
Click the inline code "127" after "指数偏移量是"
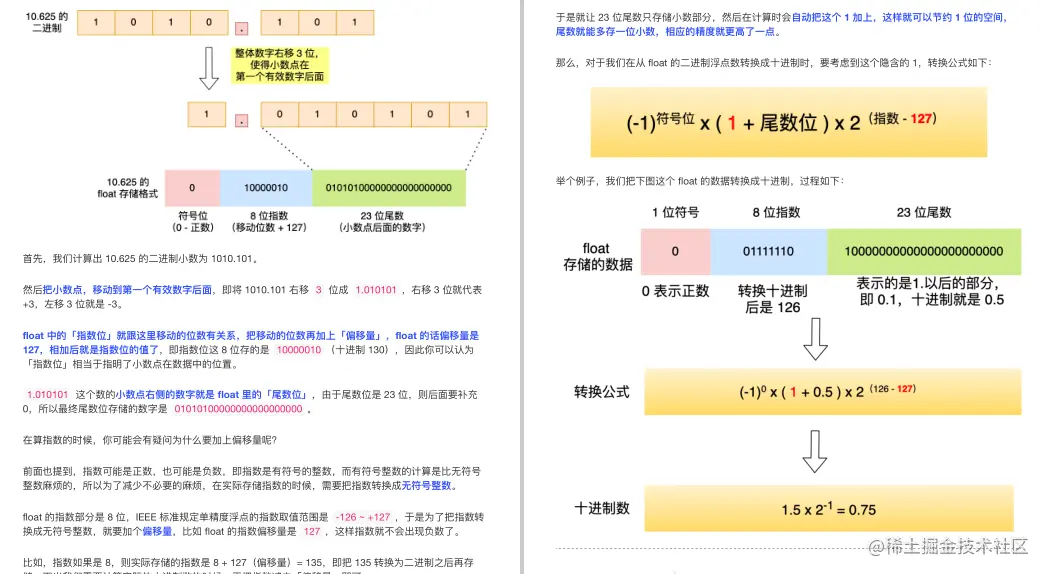tap(312, 531)
